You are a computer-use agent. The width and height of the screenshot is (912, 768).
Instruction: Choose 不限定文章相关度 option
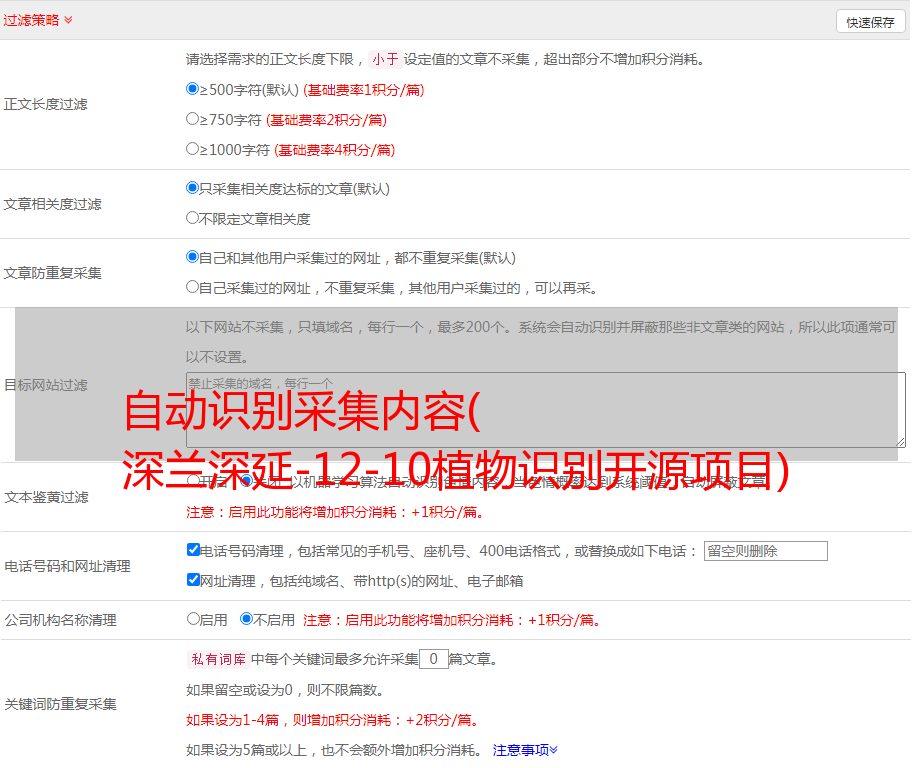[x=193, y=218]
